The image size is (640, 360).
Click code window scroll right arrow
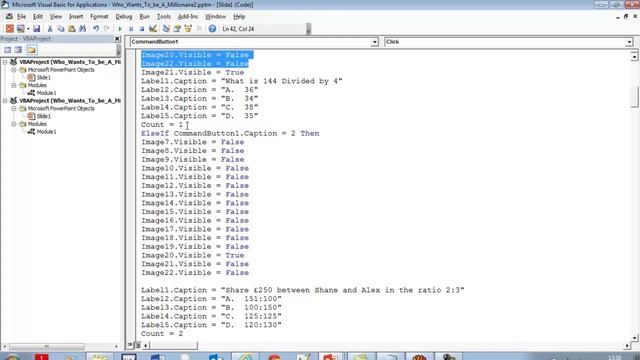point(627,346)
